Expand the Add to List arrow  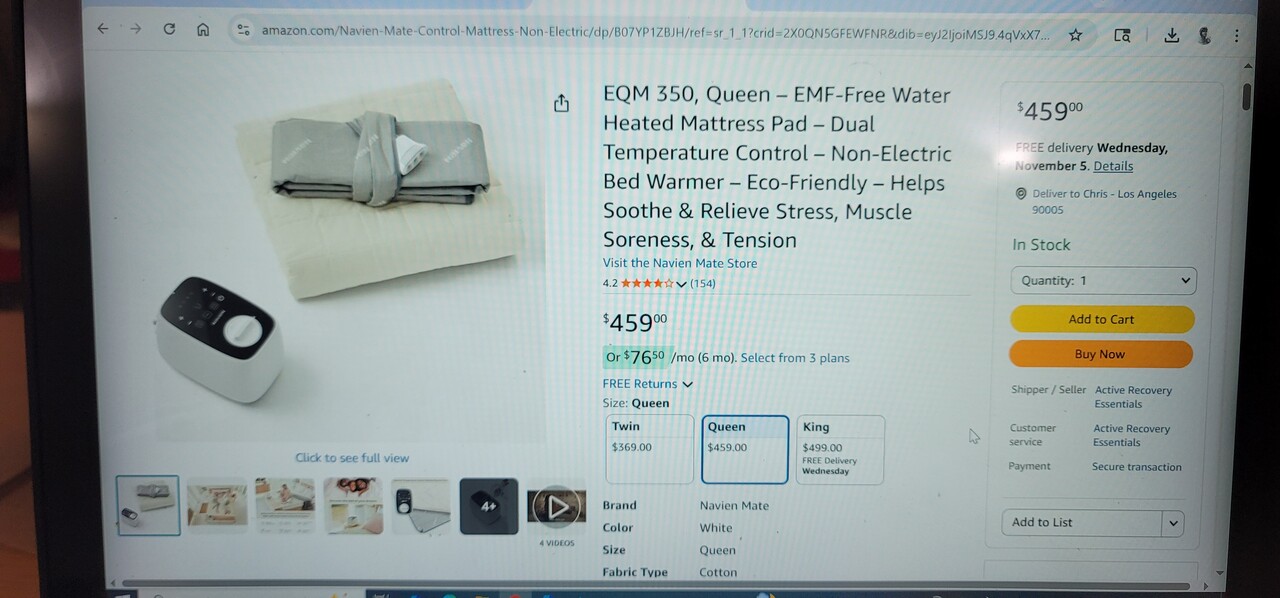coord(1173,523)
